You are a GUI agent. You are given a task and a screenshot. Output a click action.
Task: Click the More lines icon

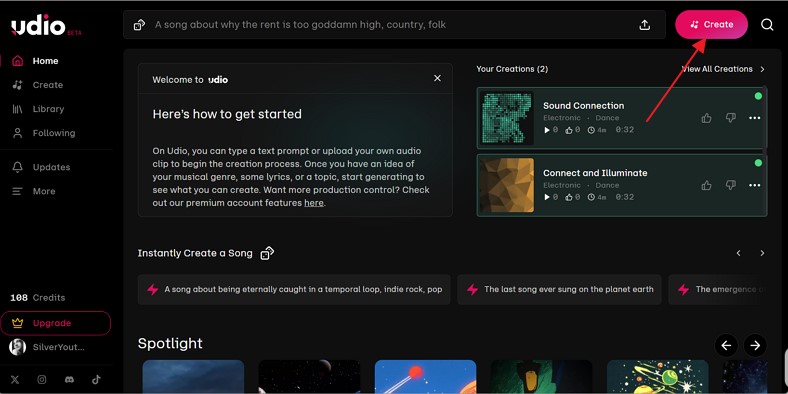coord(18,191)
